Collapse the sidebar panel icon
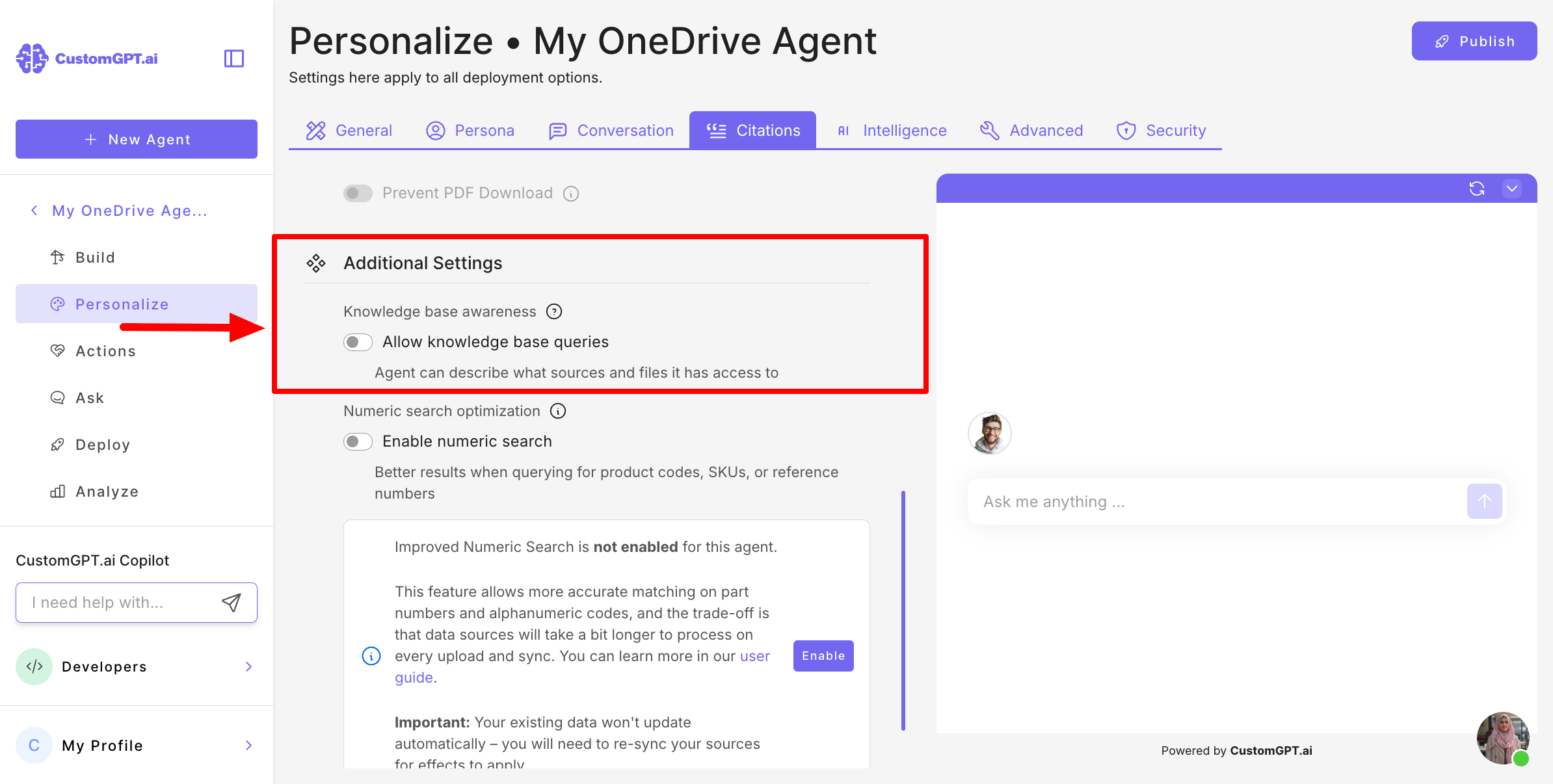 pyautogui.click(x=234, y=59)
